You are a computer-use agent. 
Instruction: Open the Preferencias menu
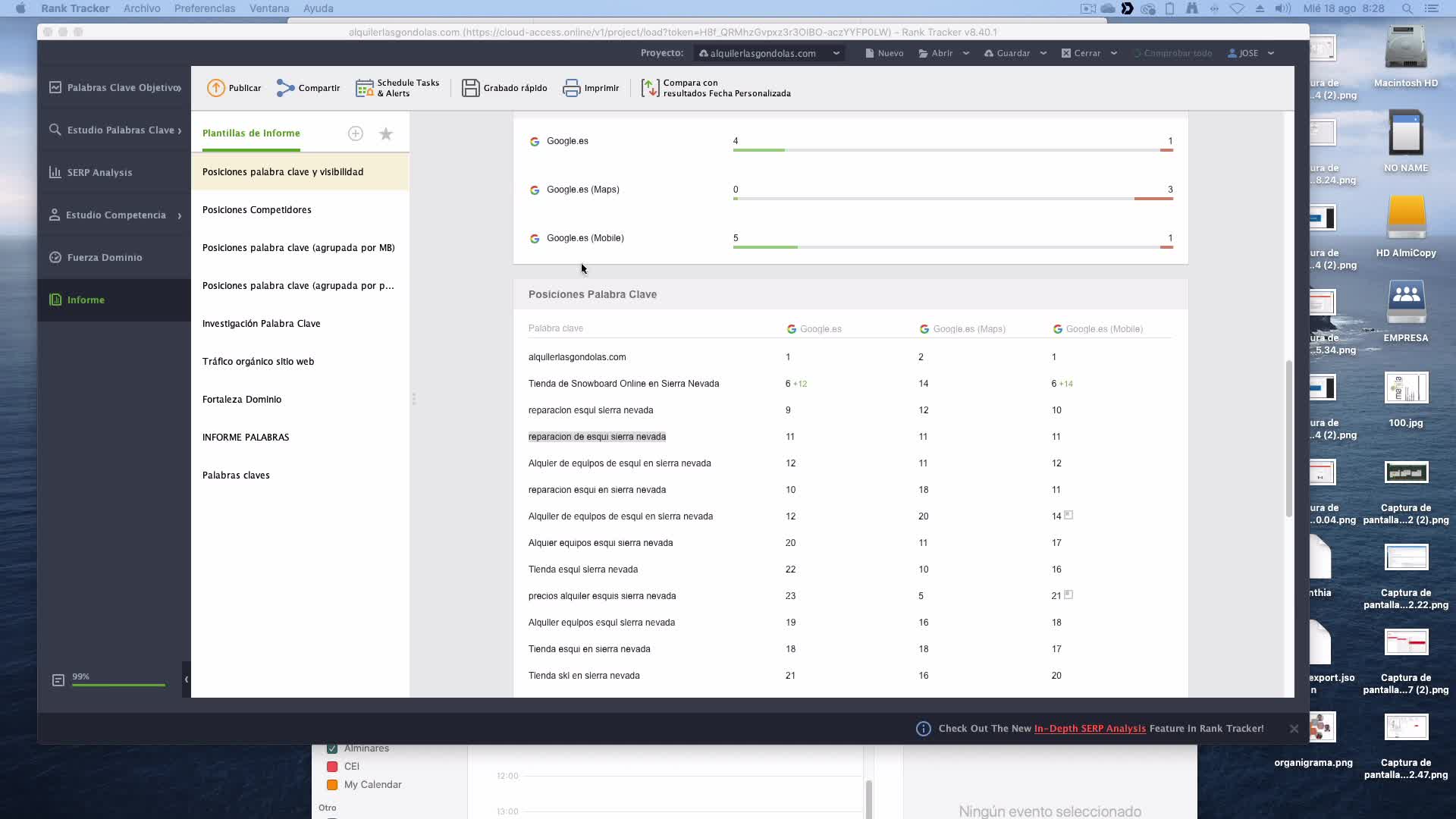pyautogui.click(x=205, y=8)
